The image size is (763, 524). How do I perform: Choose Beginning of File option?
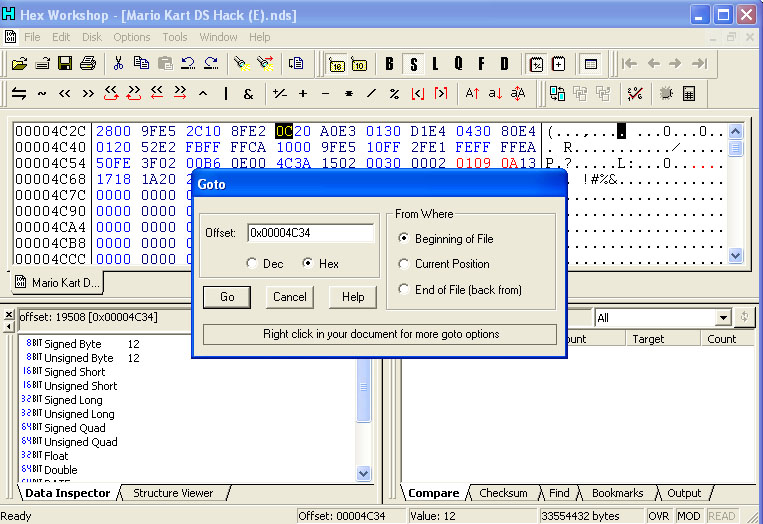[x=403, y=238]
